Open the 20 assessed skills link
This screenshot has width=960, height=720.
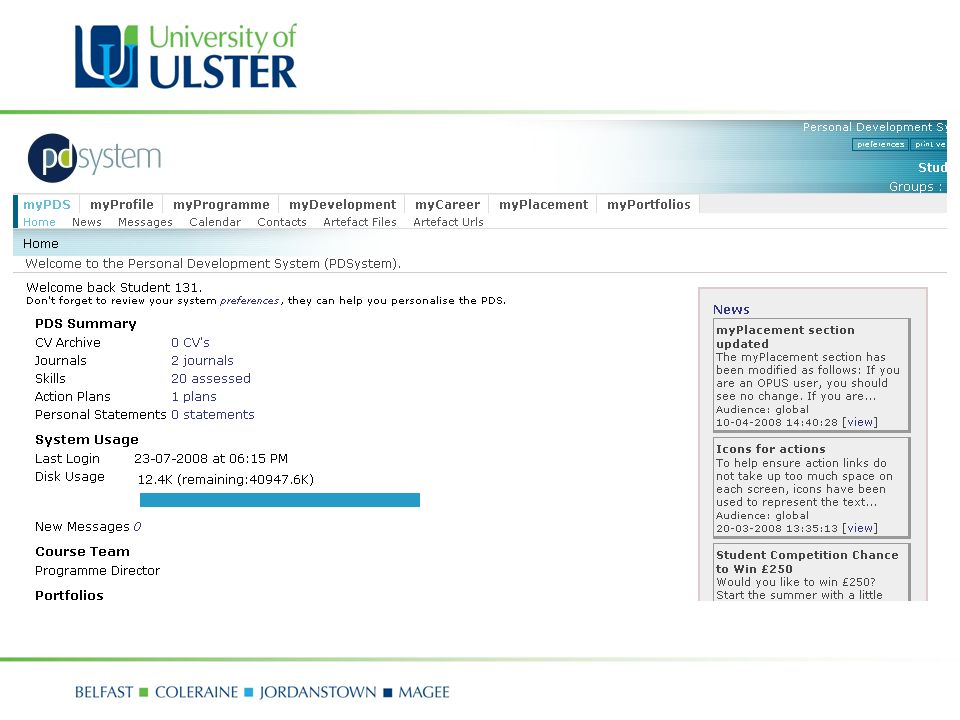point(211,379)
